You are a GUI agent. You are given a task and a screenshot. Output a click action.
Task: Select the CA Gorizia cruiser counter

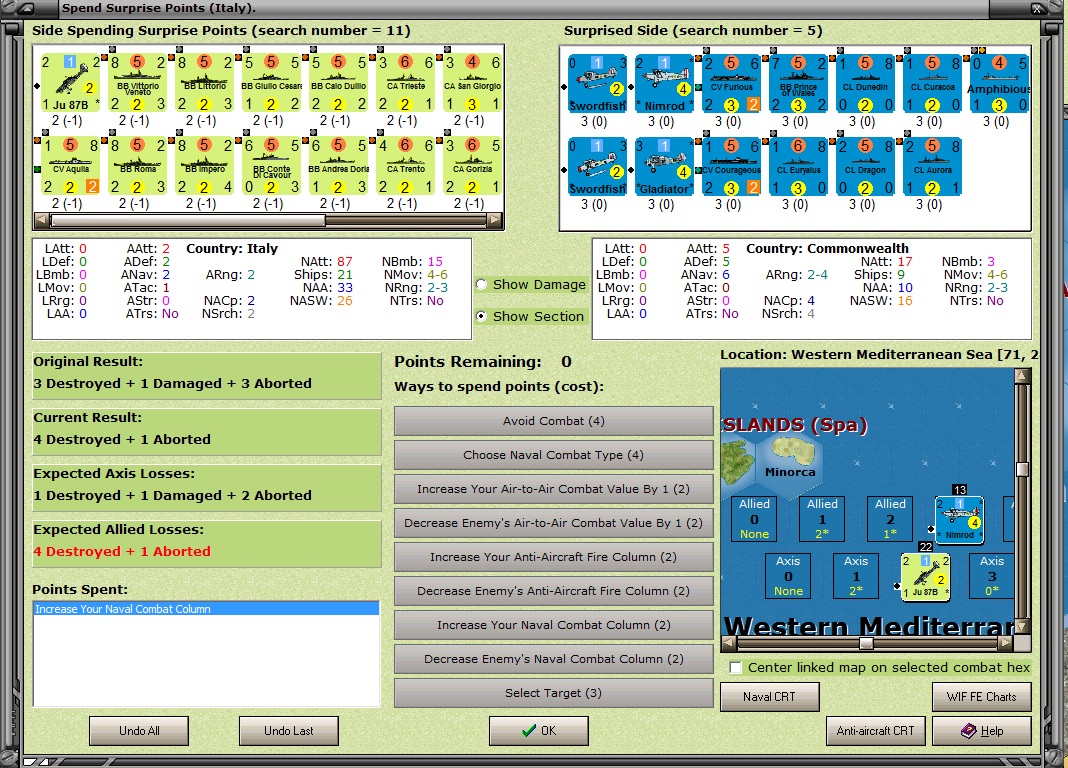coord(473,165)
